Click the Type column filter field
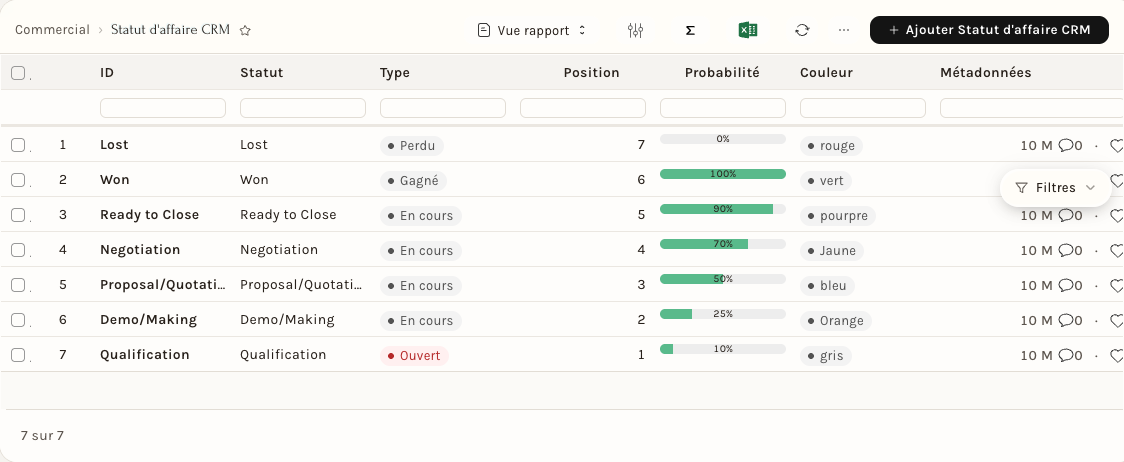The width and height of the screenshot is (1124, 462). click(442, 108)
